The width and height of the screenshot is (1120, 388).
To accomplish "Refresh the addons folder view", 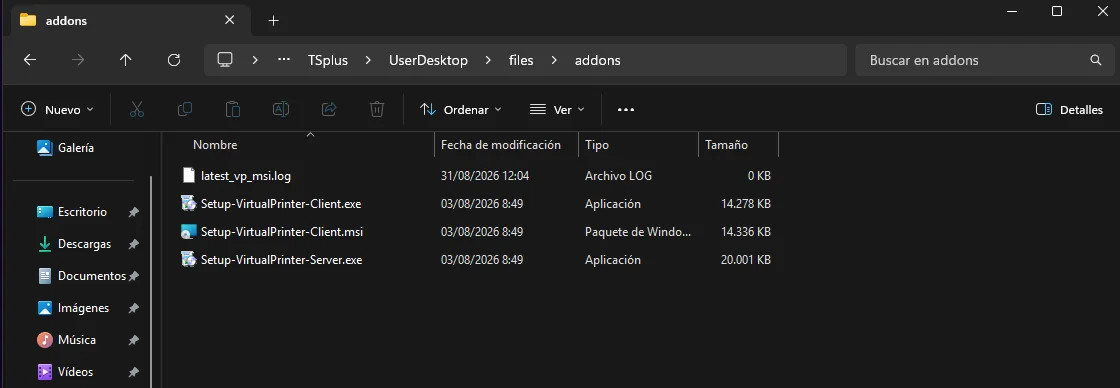I will pos(174,60).
